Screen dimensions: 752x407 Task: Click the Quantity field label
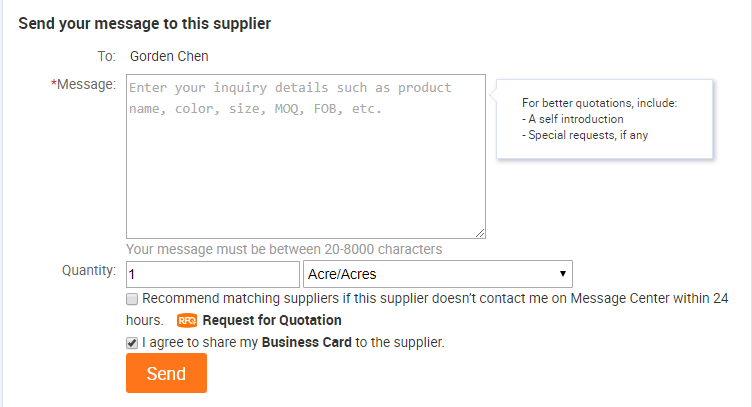pos(89,270)
